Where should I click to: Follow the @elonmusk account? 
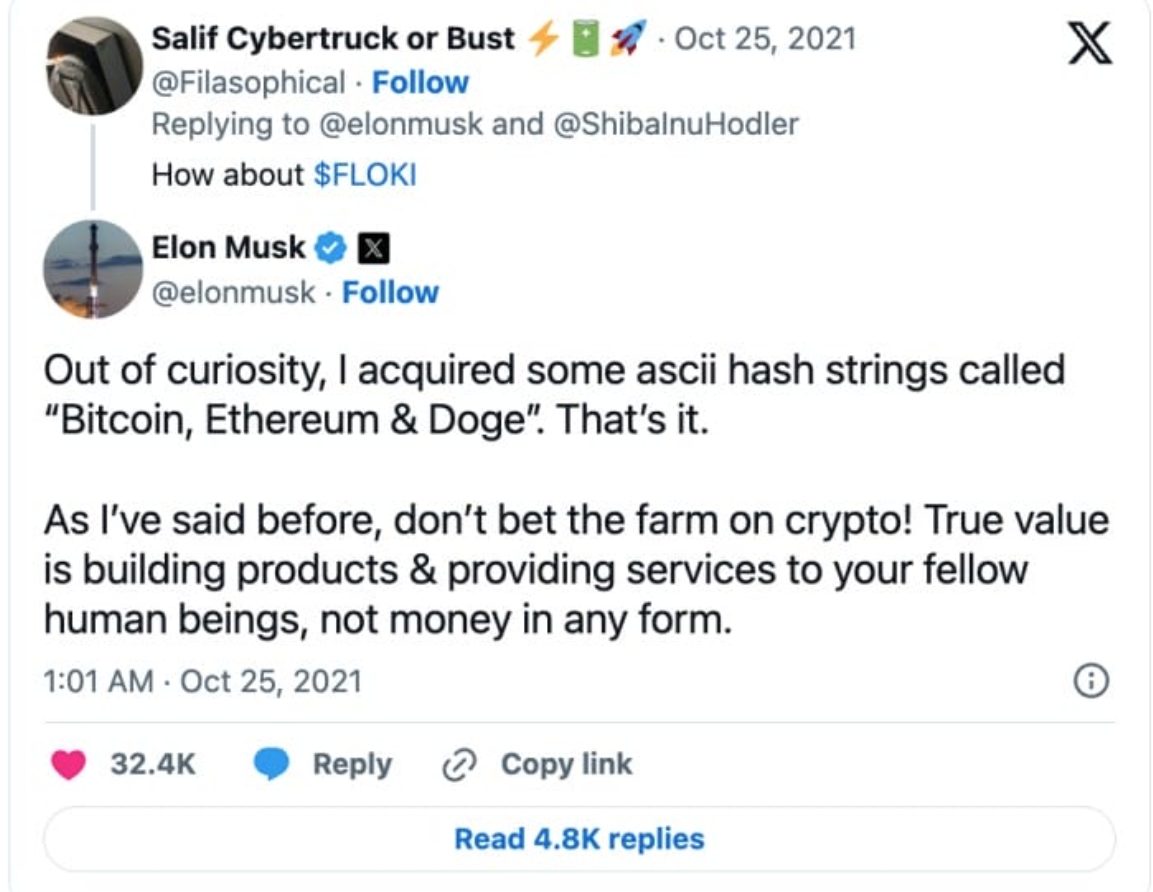pyautogui.click(x=390, y=292)
